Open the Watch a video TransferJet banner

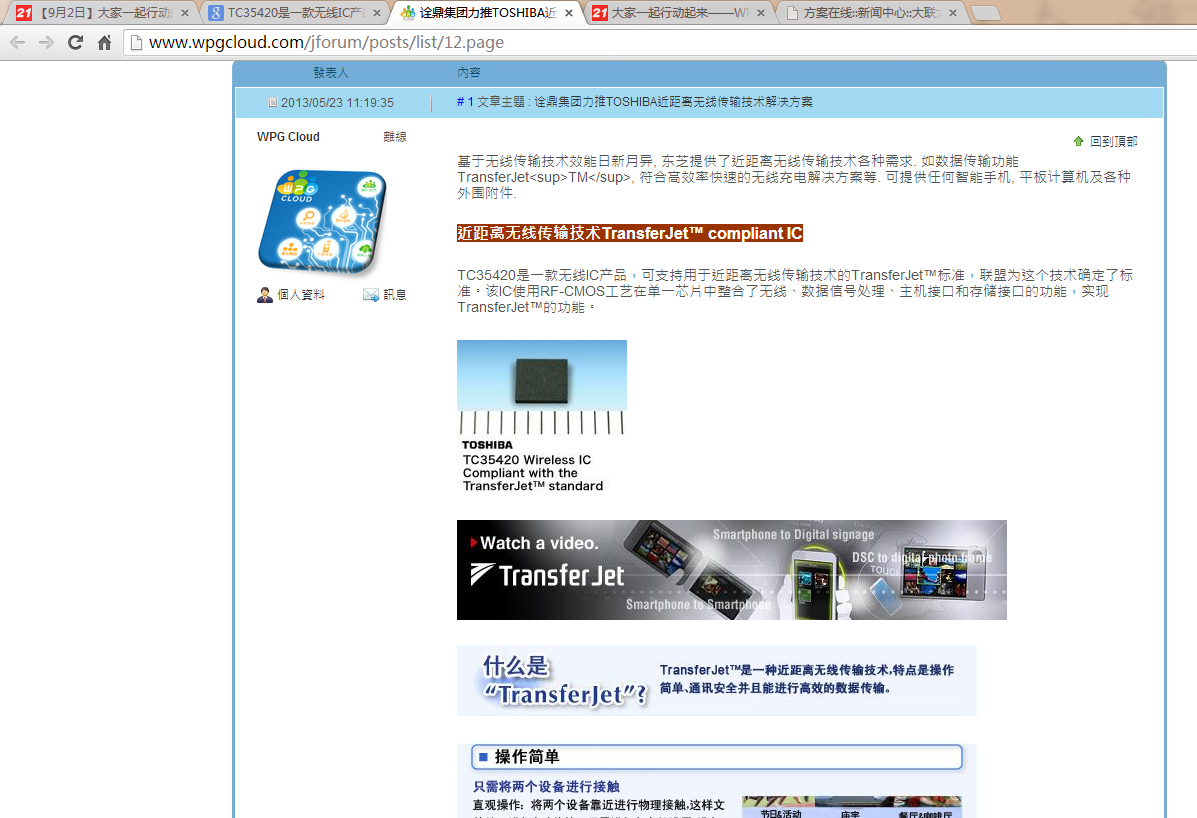(731, 570)
